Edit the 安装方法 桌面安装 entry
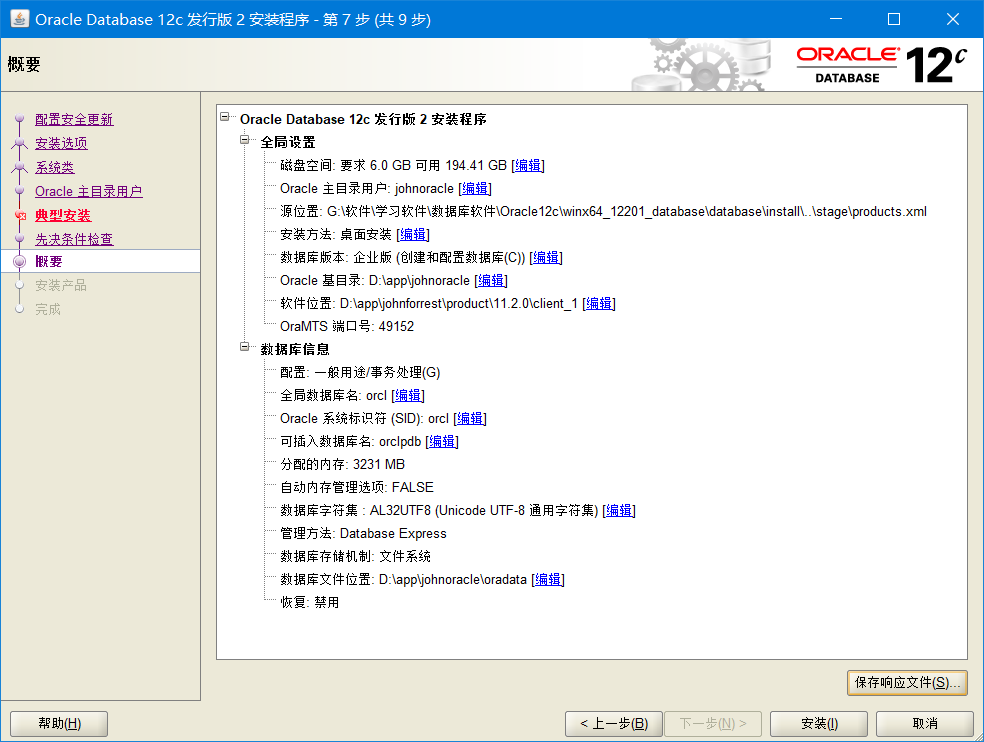This screenshot has width=984, height=742. [x=413, y=234]
